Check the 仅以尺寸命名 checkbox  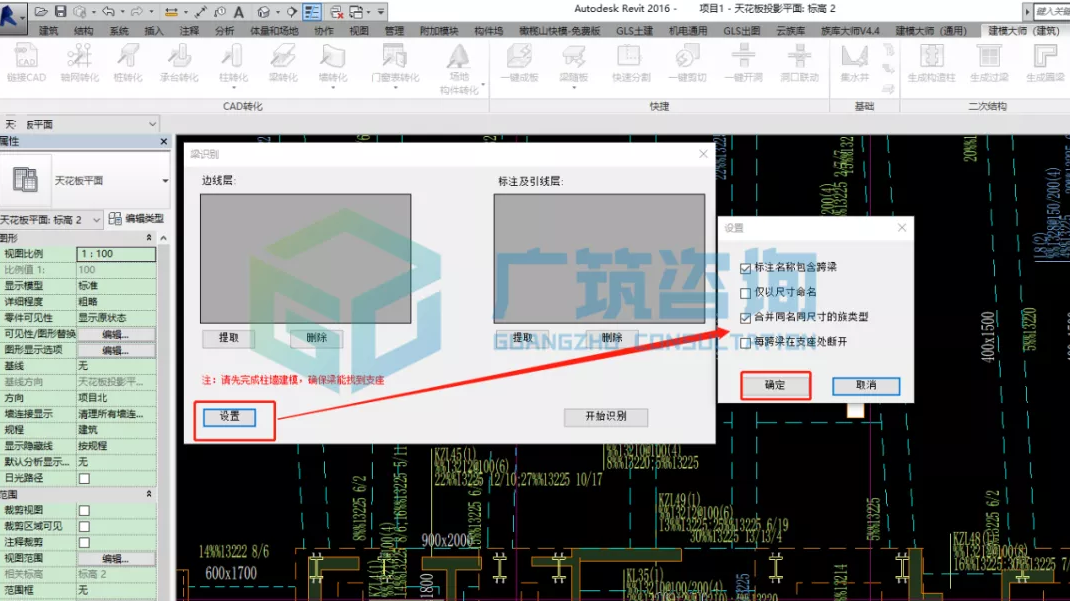coord(745,293)
